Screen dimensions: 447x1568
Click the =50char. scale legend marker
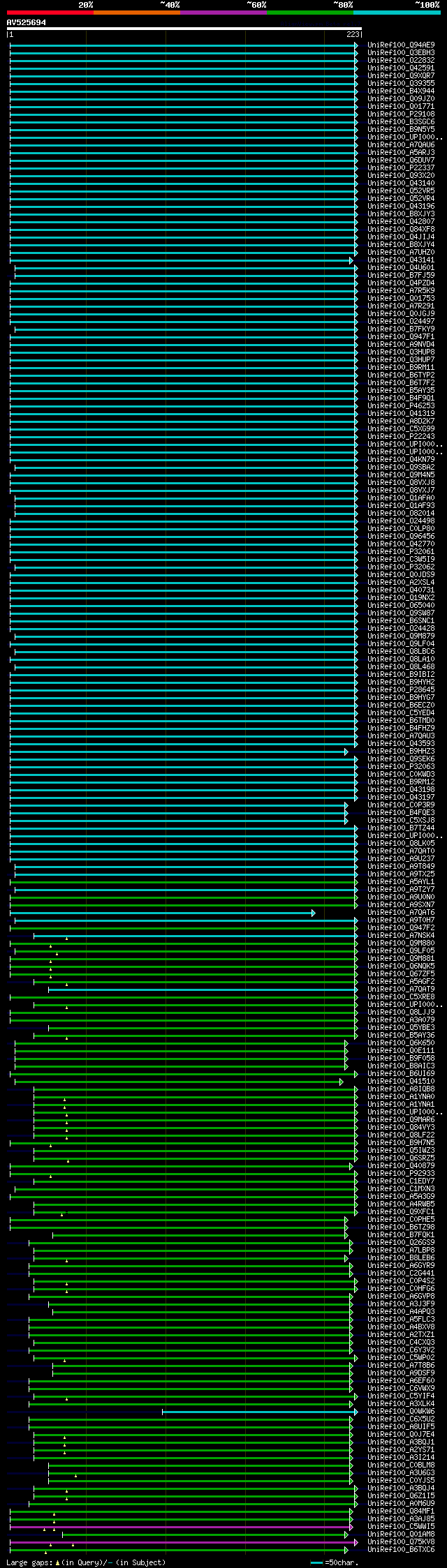[x=336, y=1562]
